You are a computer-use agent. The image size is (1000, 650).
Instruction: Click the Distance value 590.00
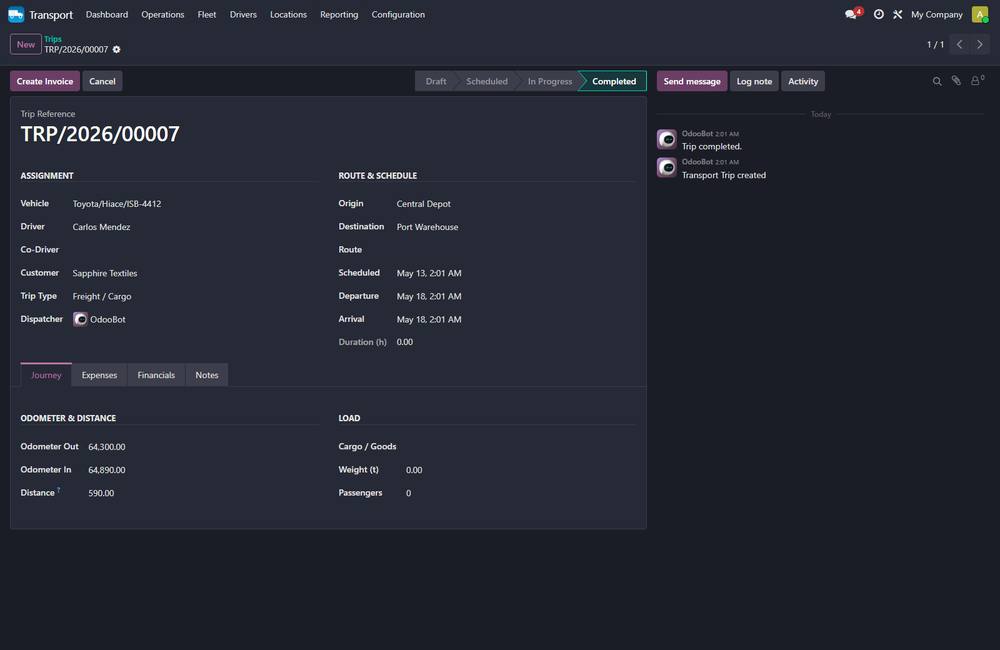pyautogui.click(x=101, y=493)
